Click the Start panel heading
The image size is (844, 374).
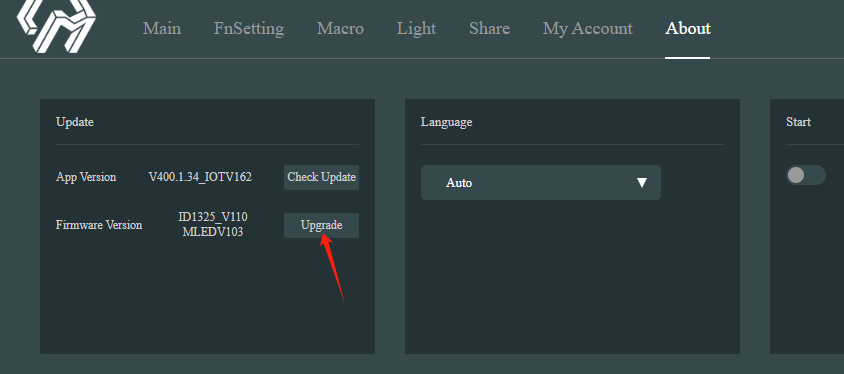(x=798, y=122)
